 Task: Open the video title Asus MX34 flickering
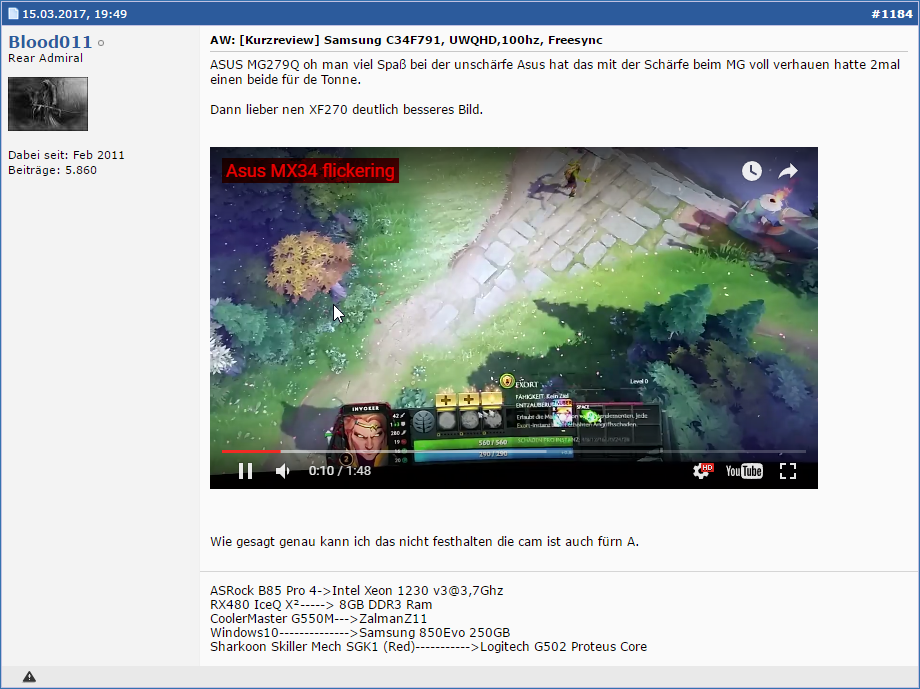click(x=310, y=171)
